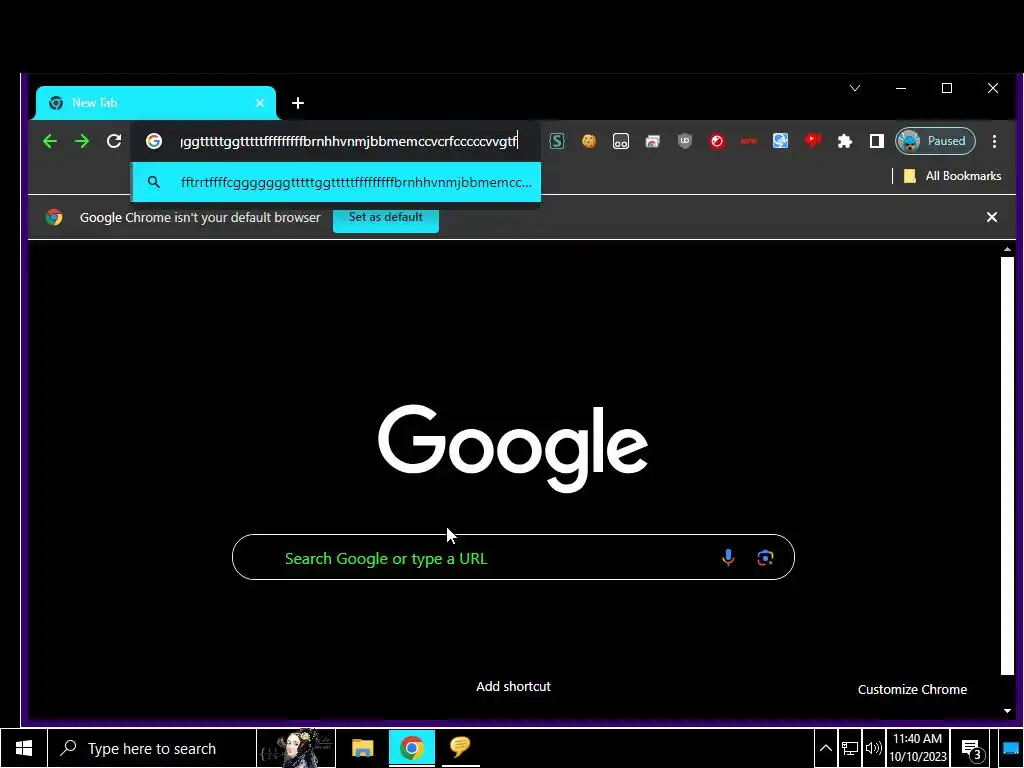Click the blue show desktop tray button
Viewport: 1024px width, 768px height.
(x=1011, y=748)
